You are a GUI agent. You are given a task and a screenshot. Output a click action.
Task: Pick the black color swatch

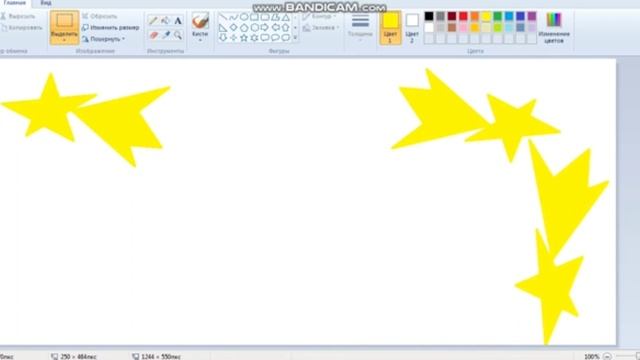click(429, 16)
